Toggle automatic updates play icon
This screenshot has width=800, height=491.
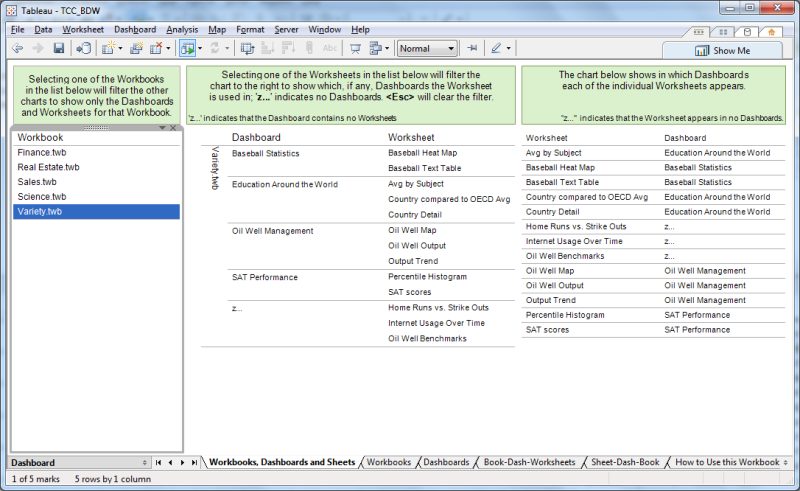coord(187,48)
